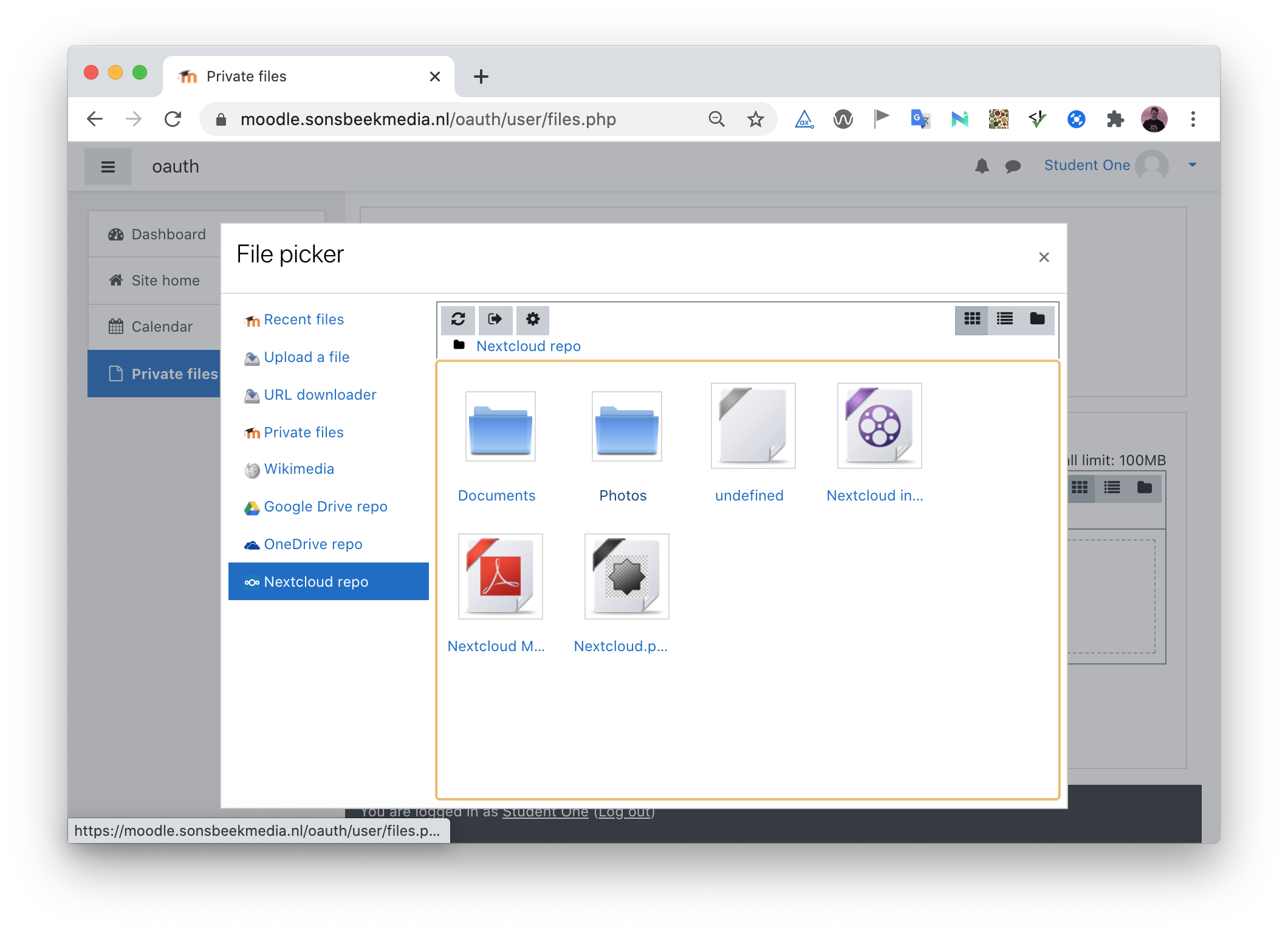Click the Nextcloud.p... file name
This screenshot has width=1288, height=933.
(x=621, y=646)
